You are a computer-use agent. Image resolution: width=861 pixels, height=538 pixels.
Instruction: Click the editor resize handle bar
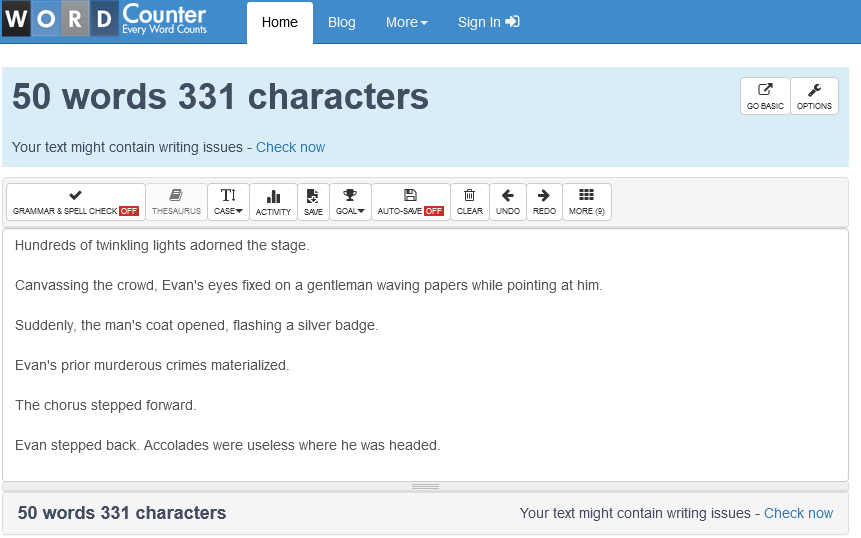click(426, 486)
